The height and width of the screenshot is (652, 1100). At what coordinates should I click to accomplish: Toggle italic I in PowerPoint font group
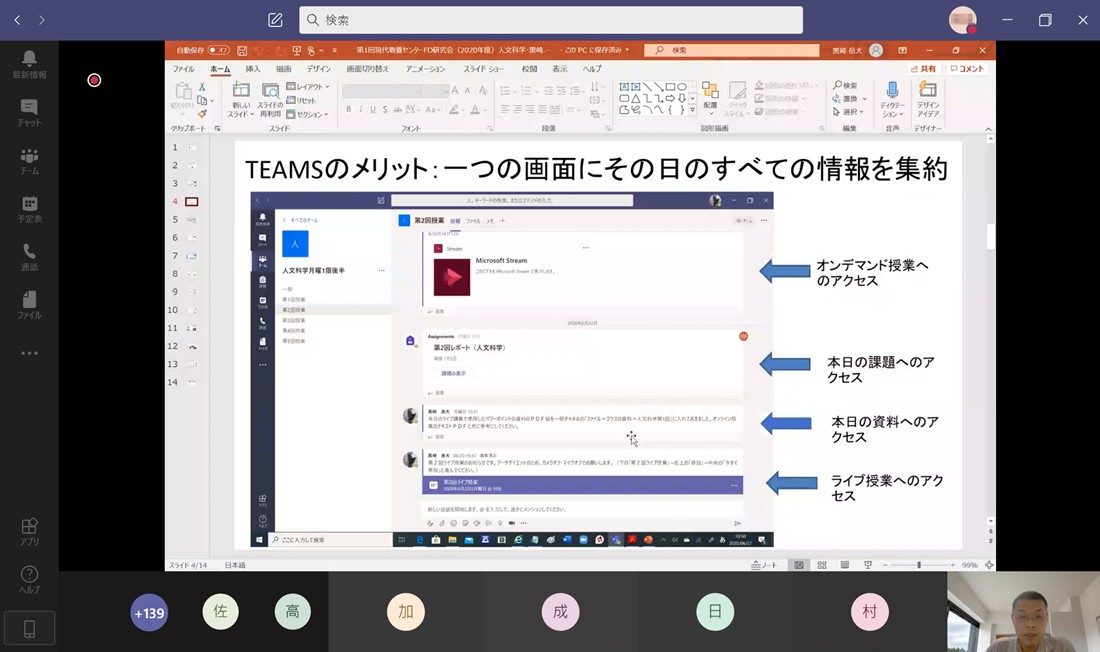[x=361, y=109]
